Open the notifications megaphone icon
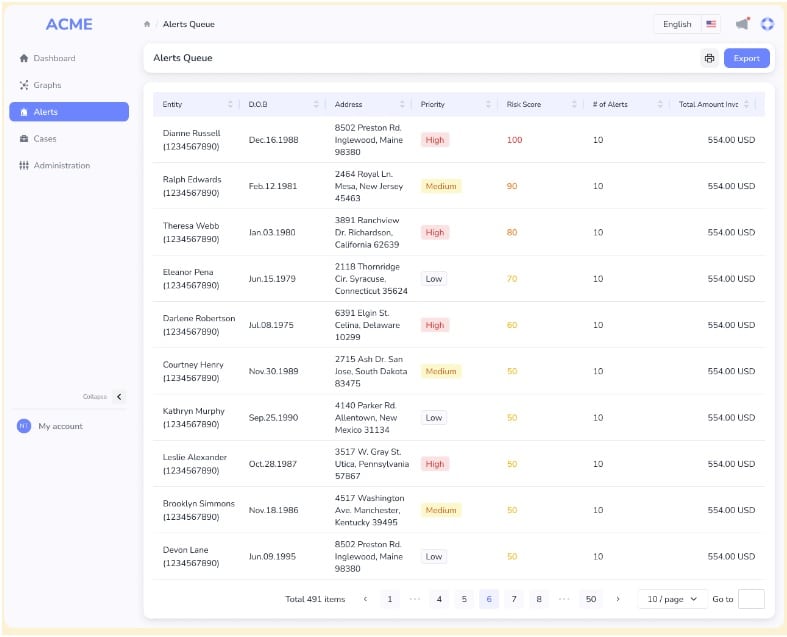 pyautogui.click(x=742, y=24)
